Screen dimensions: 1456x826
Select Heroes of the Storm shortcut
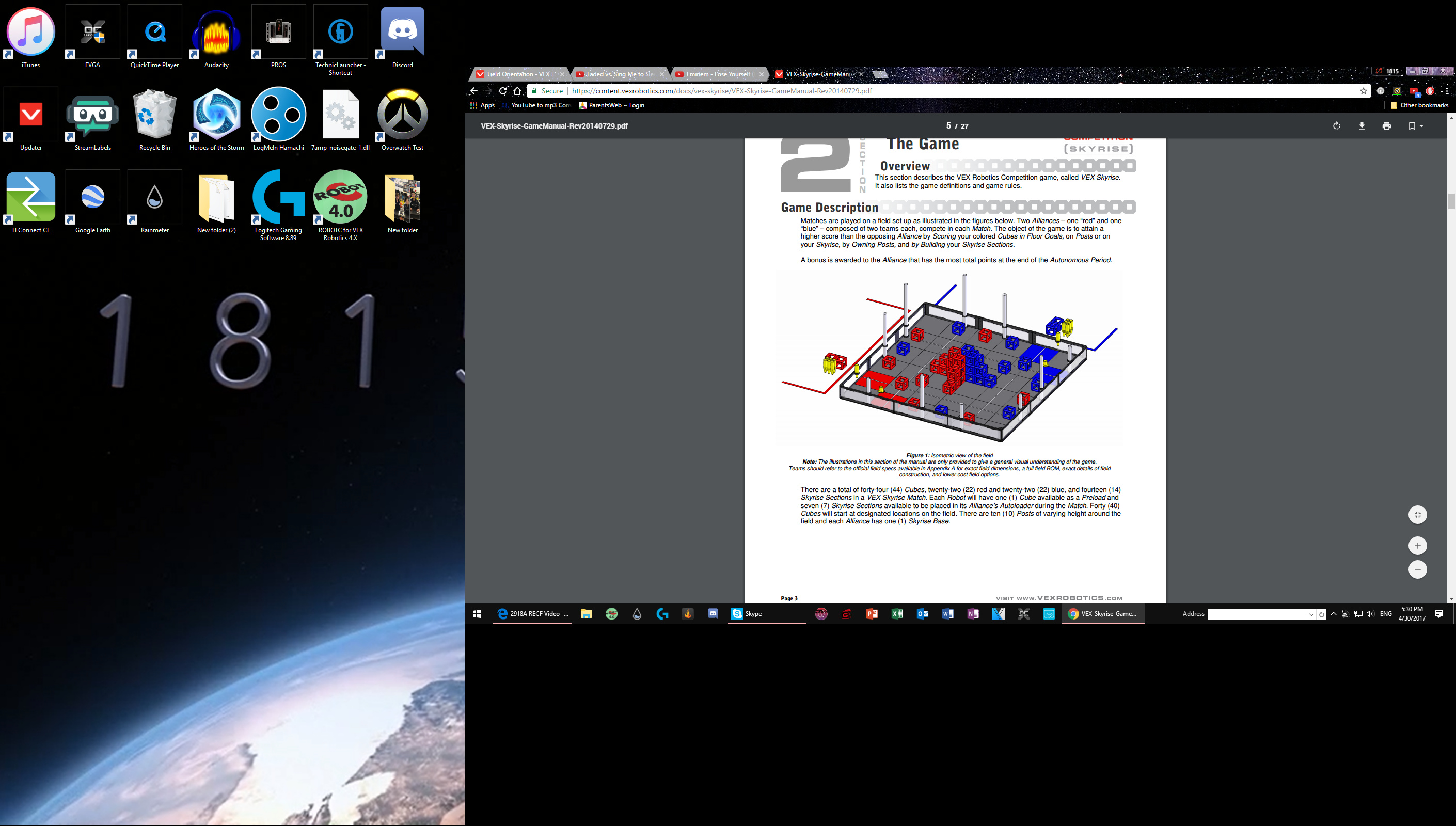[217, 120]
